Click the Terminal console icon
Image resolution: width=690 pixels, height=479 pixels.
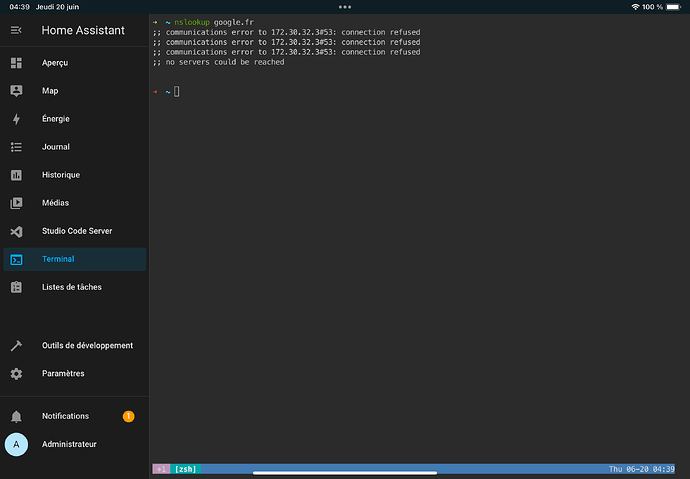click(16, 260)
